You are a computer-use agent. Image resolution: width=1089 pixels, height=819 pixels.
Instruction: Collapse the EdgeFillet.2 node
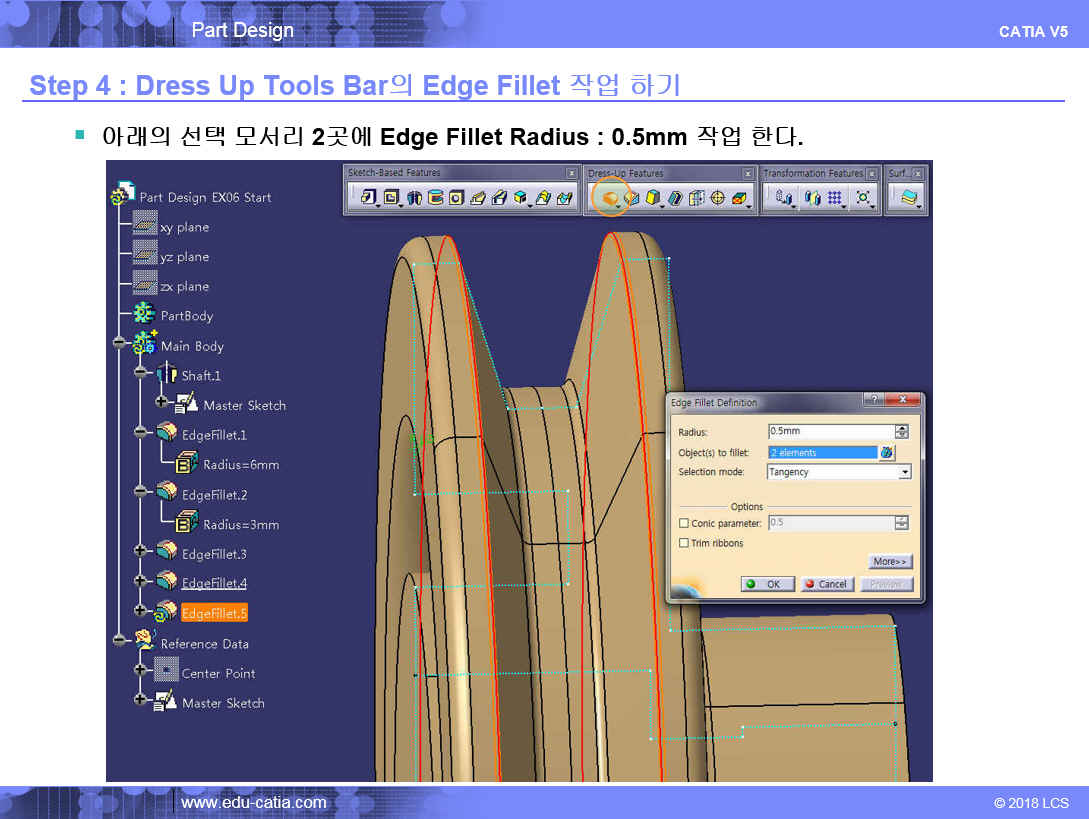click(x=140, y=491)
